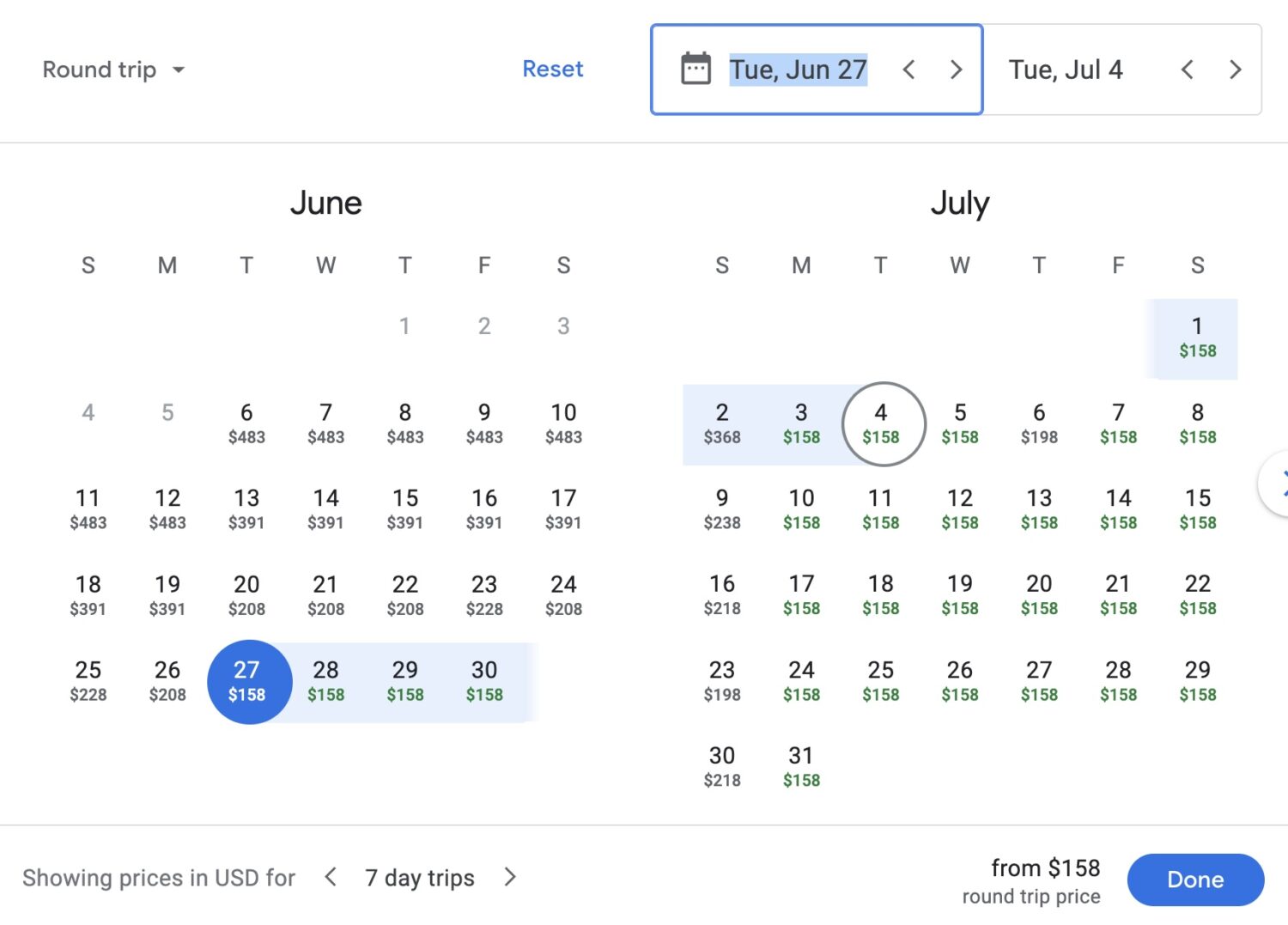Click the Tue, Jun 27 departure field

[798, 70]
